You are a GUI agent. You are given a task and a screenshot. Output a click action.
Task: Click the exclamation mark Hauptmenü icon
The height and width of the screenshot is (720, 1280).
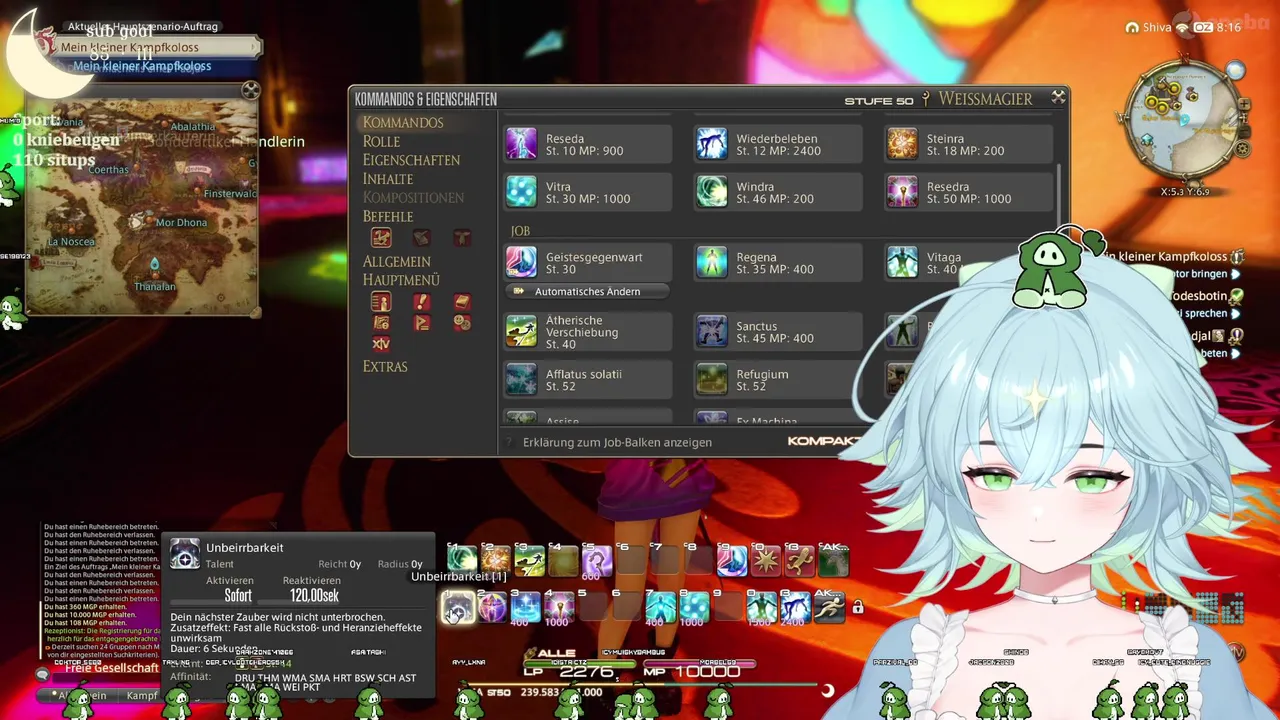coord(421,301)
